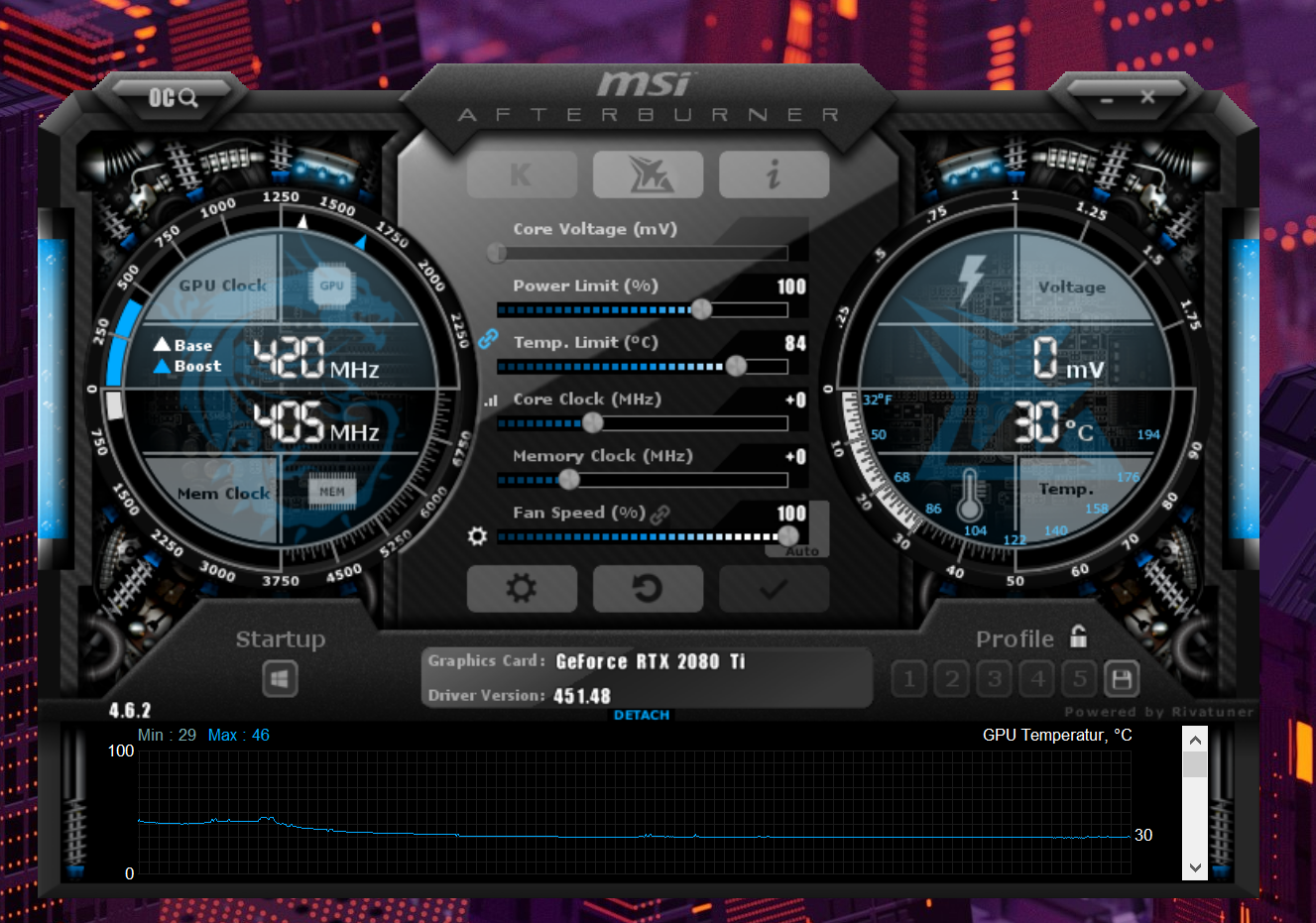This screenshot has width=1316, height=923.
Task: Apply settings with the checkmark button
Action: coord(775,589)
